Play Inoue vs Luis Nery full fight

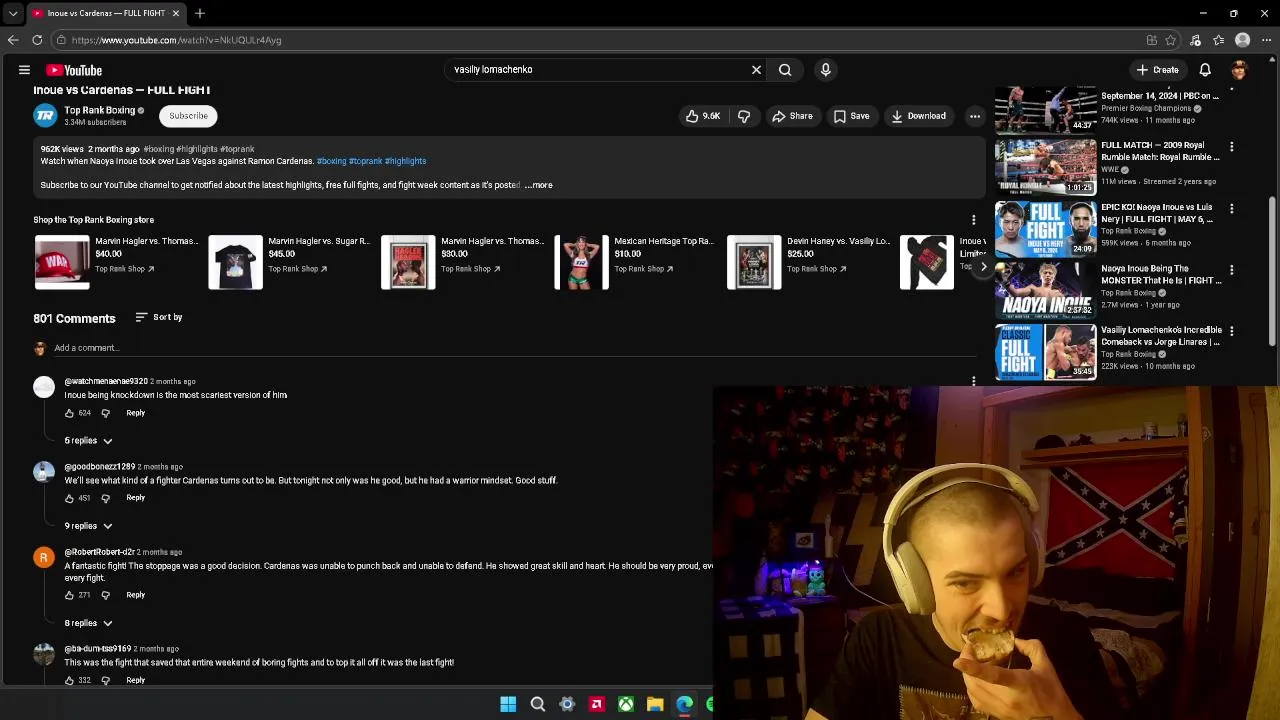coord(1045,229)
